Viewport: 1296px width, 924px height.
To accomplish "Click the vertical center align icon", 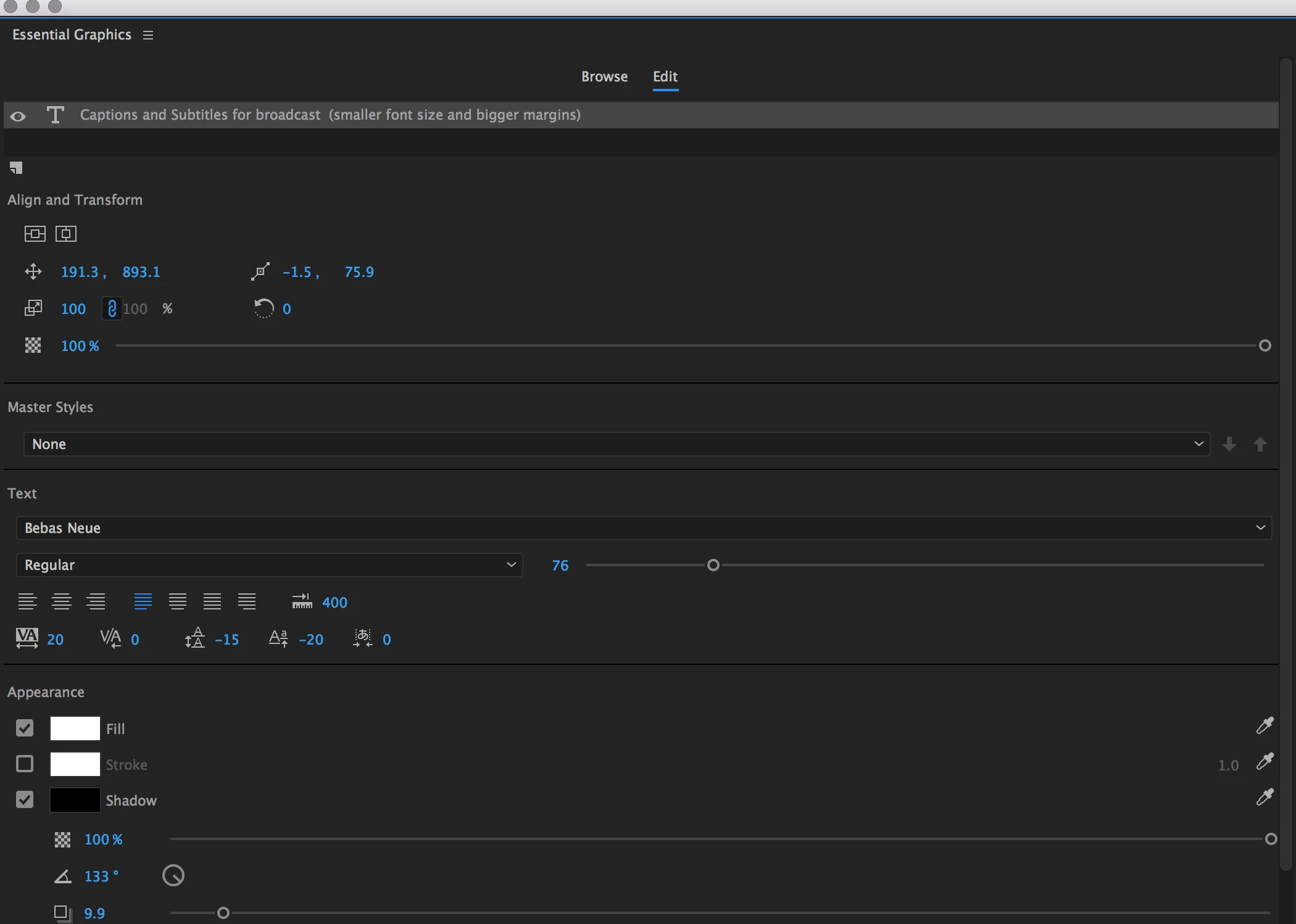I will pyautogui.click(x=35, y=234).
